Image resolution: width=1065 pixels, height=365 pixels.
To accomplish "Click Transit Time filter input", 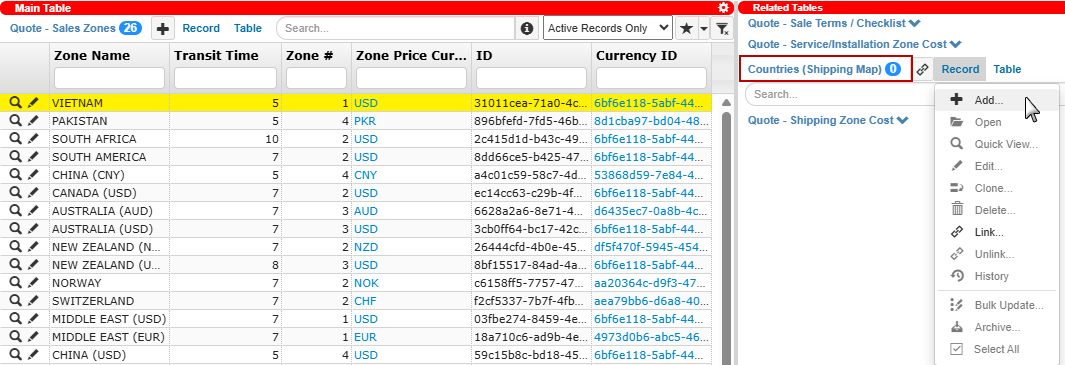I will tap(225, 78).
